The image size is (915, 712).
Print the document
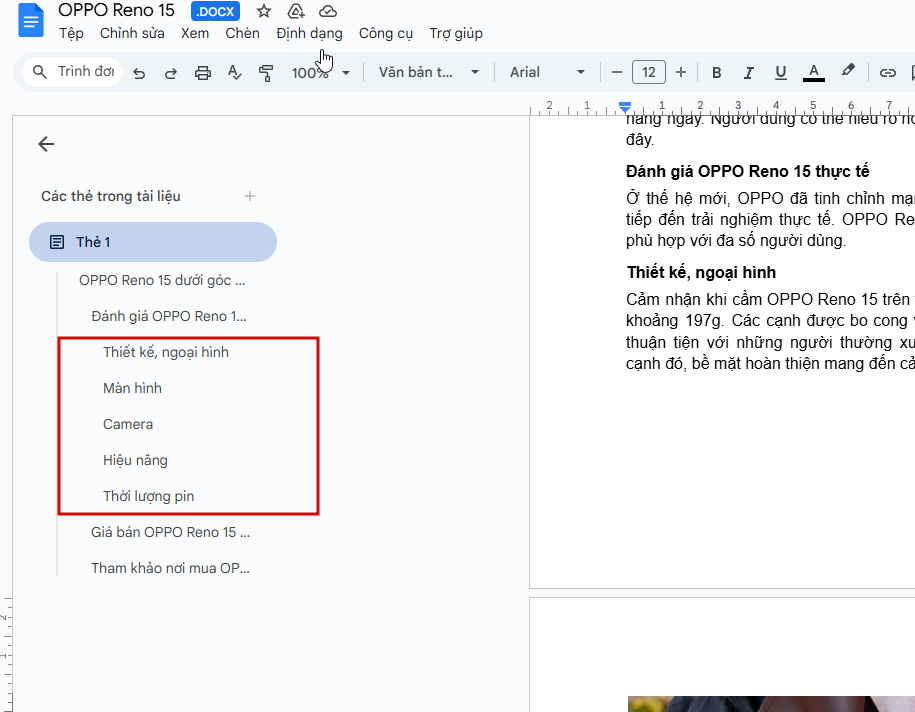click(x=202, y=73)
